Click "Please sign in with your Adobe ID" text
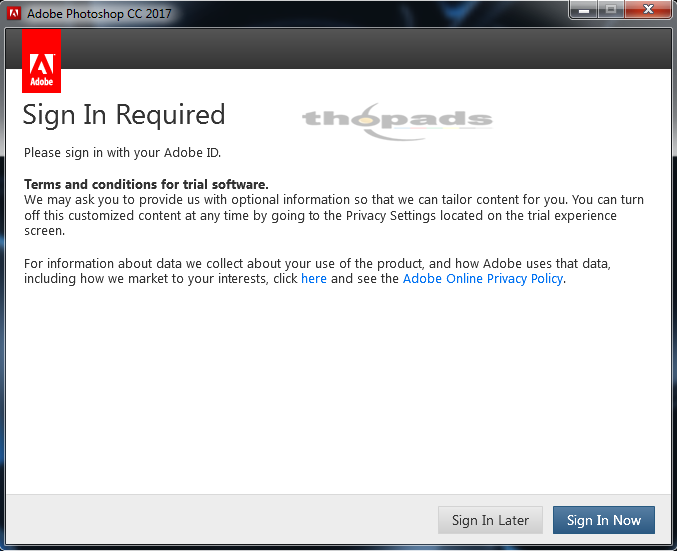Screen dimensions: 677x551 122,152
